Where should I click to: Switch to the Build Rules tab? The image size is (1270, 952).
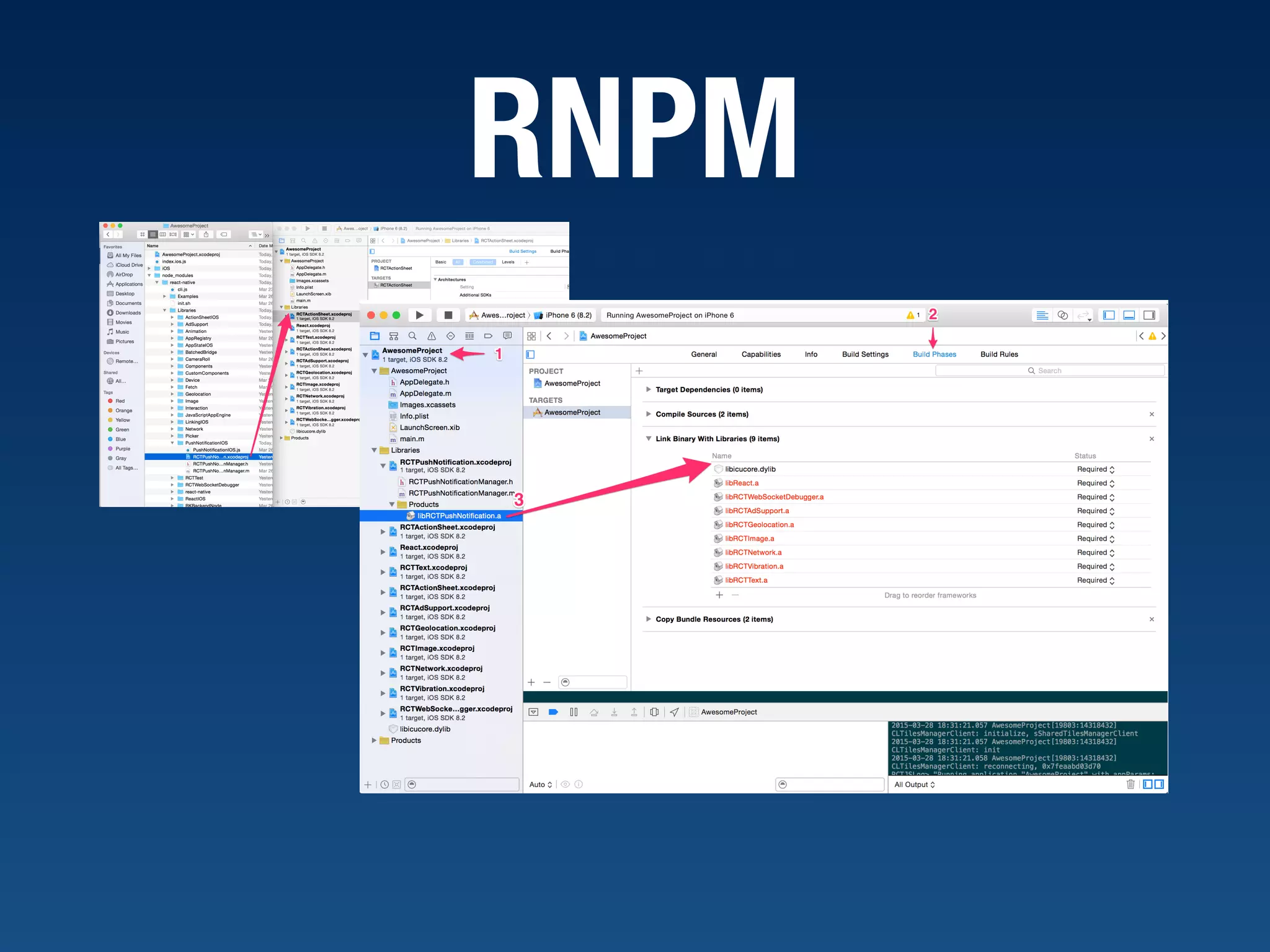[999, 355]
